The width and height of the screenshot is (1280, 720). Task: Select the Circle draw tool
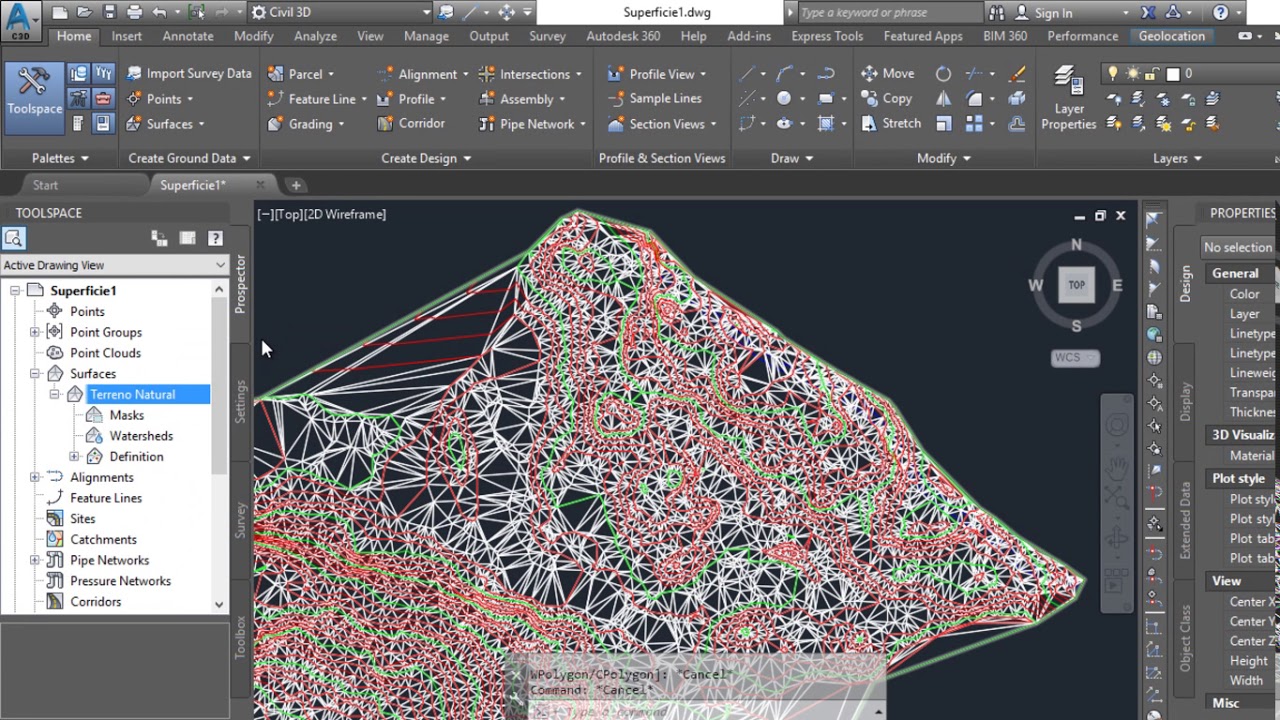pos(784,99)
